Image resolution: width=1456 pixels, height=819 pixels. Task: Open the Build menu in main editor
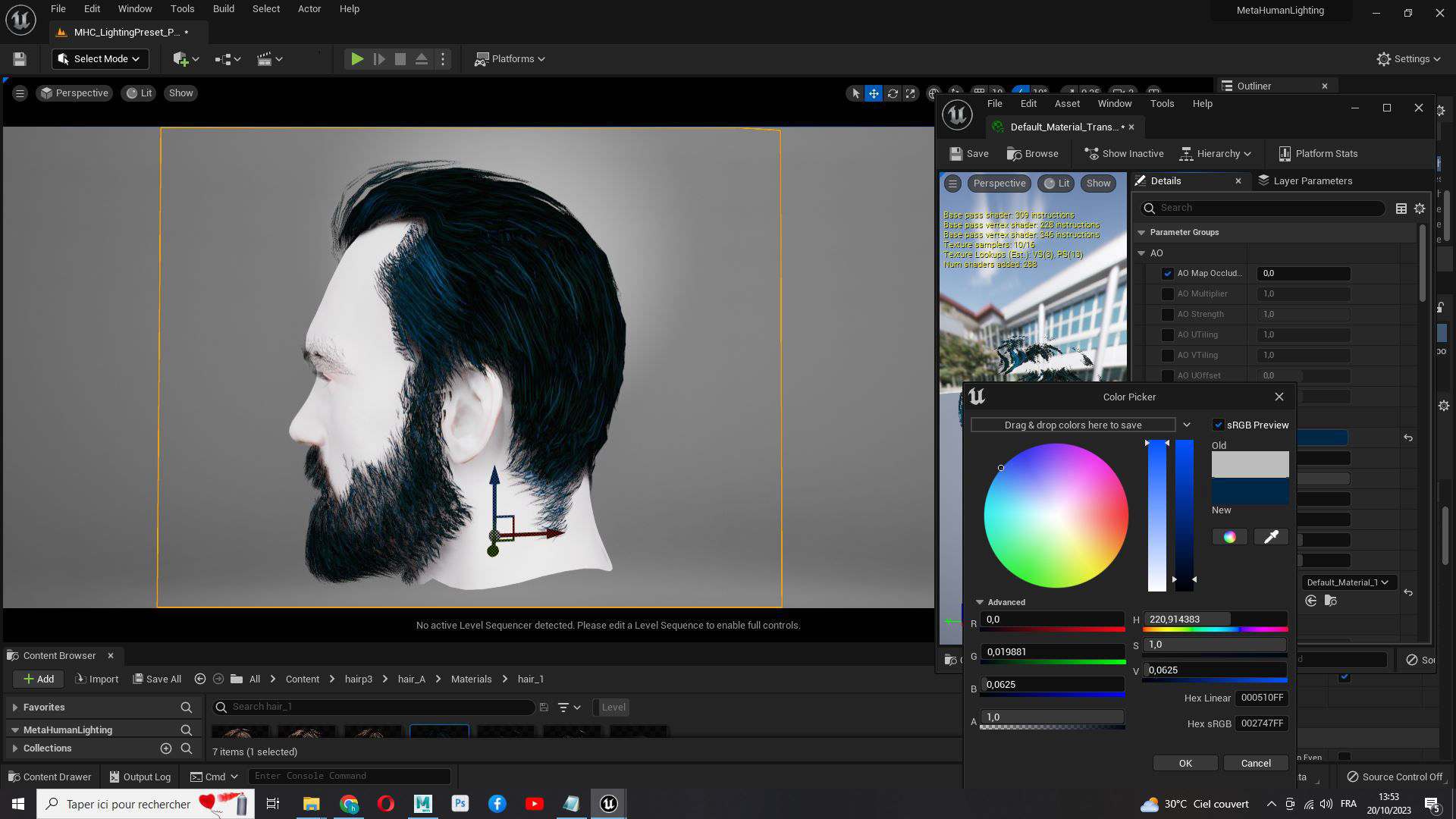click(x=223, y=9)
